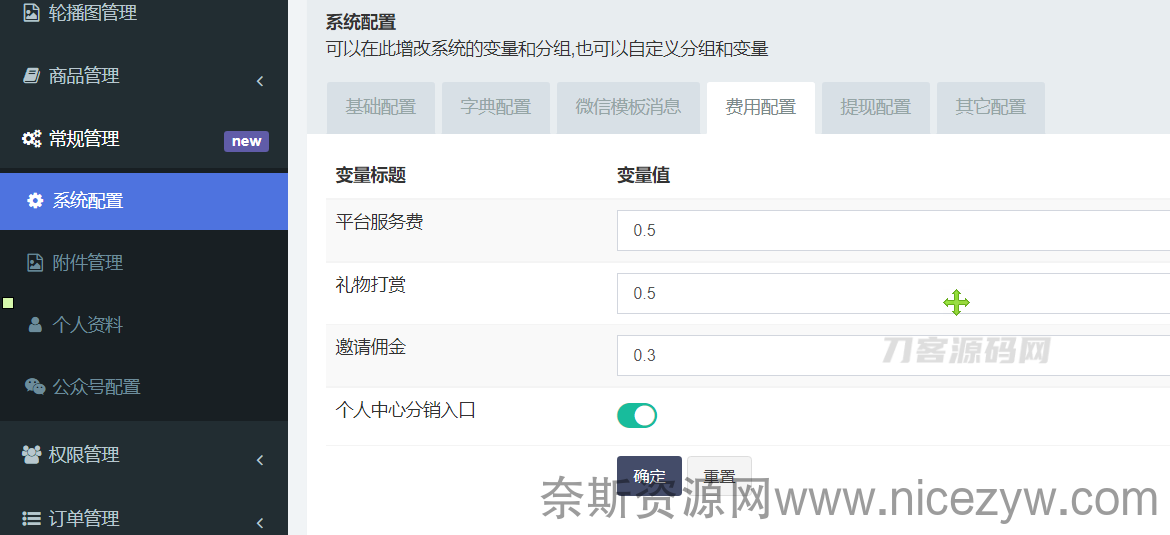Open the 微信模板消息 tab

point(628,107)
